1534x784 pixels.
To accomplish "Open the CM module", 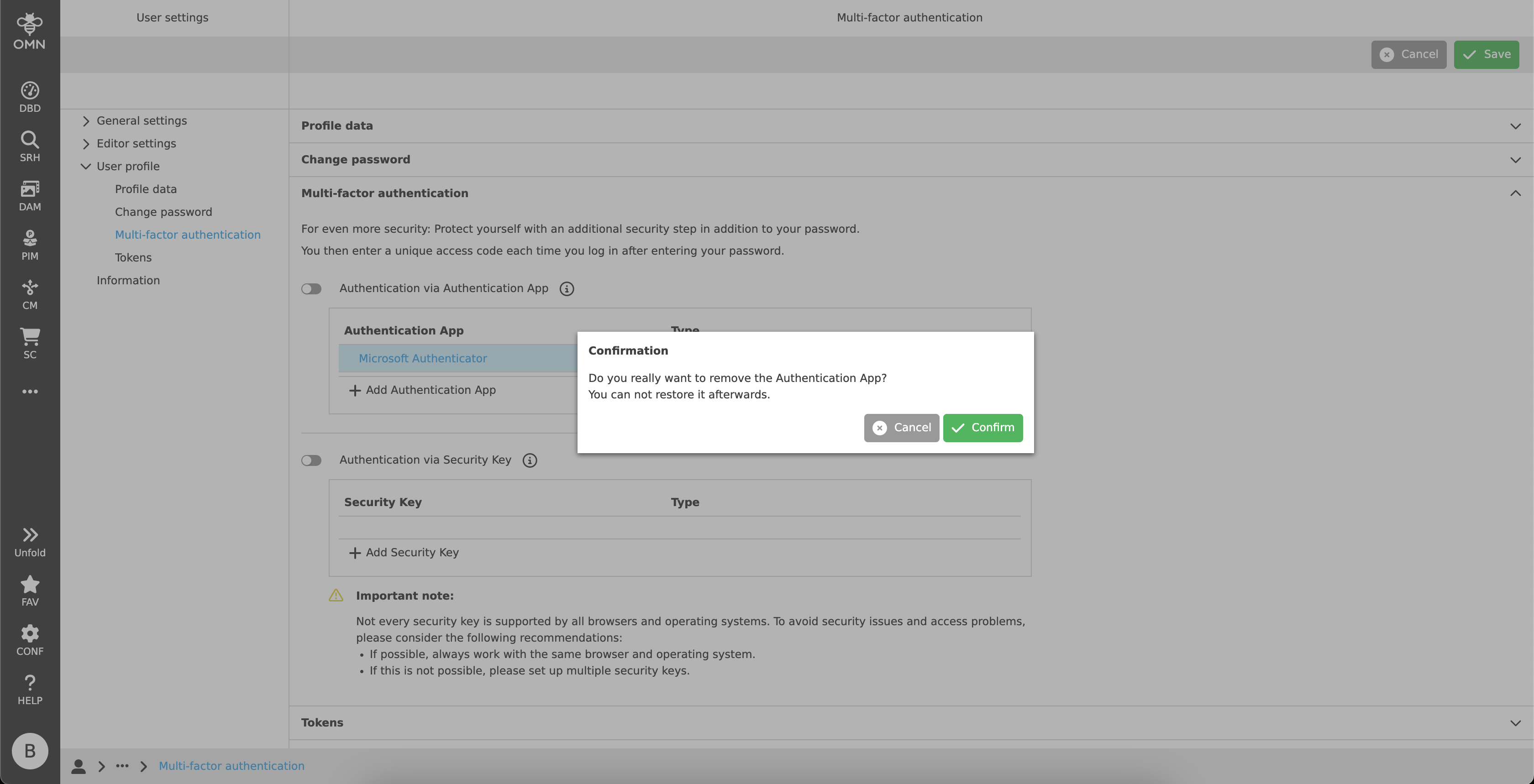I will (29, 293).
